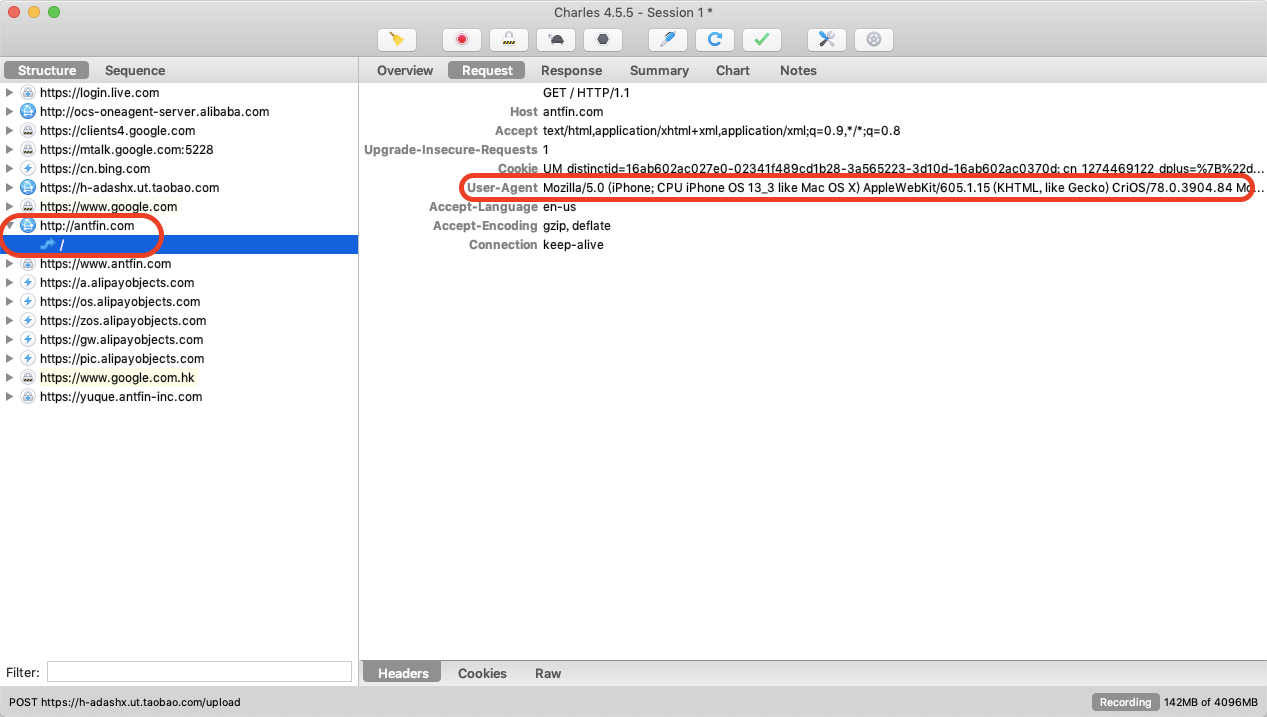Select the https://os.alipayobjects.com host row
1267x717 pixels.
[x=179, y=302]
